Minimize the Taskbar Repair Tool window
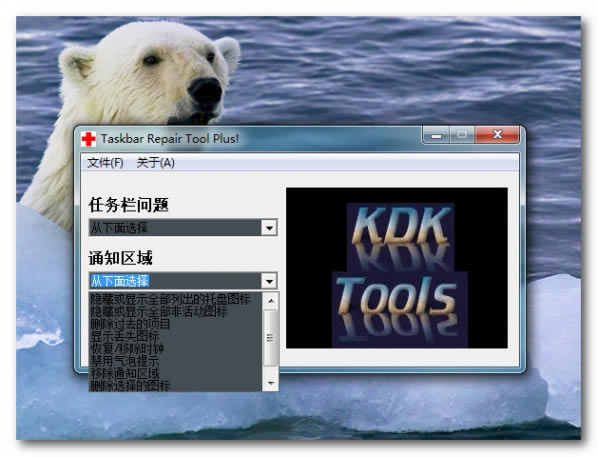Screen dimensions: 598x457 click(x=437, y=135)
